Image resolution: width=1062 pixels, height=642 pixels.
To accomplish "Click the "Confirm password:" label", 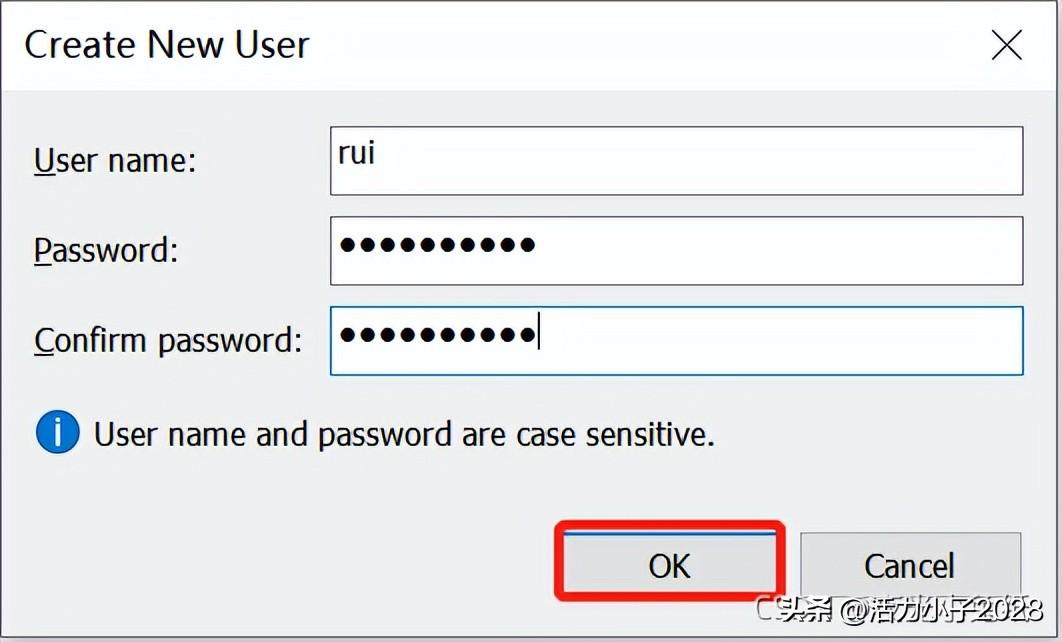I will (x=168, y=341).
